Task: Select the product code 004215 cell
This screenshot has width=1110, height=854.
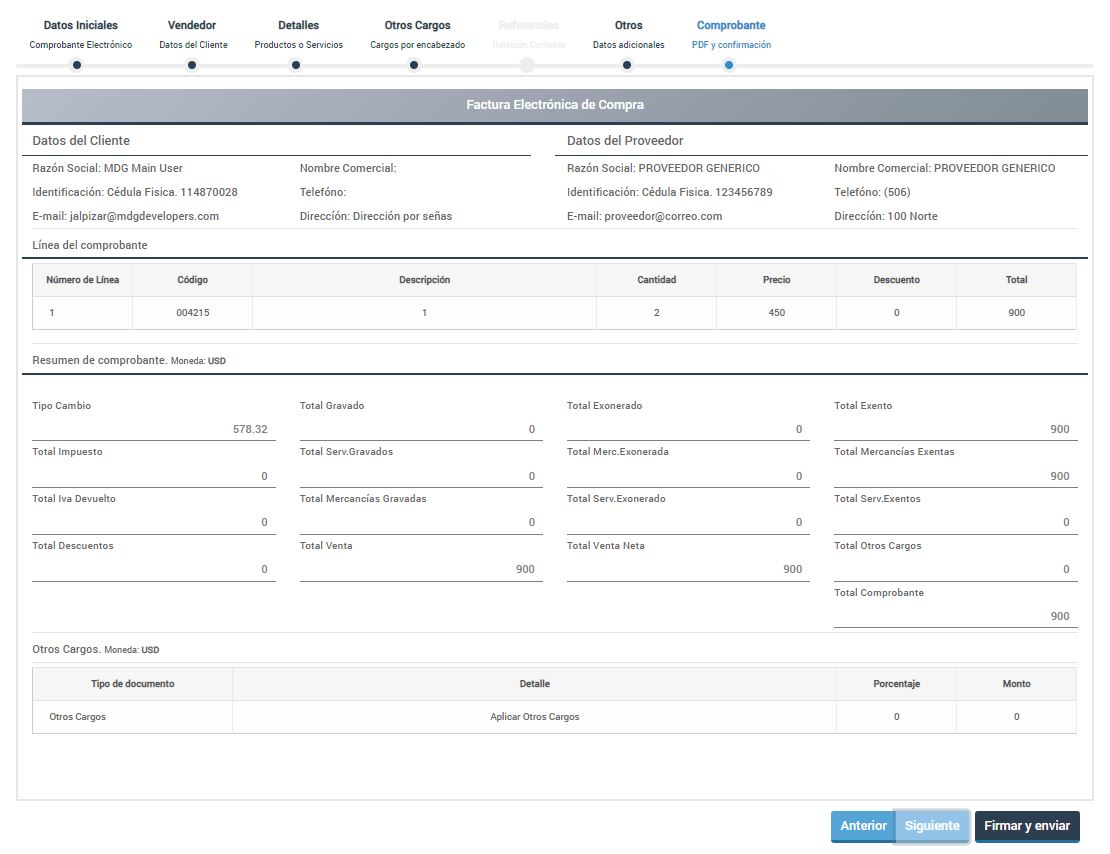Action: tap(192, 313)
